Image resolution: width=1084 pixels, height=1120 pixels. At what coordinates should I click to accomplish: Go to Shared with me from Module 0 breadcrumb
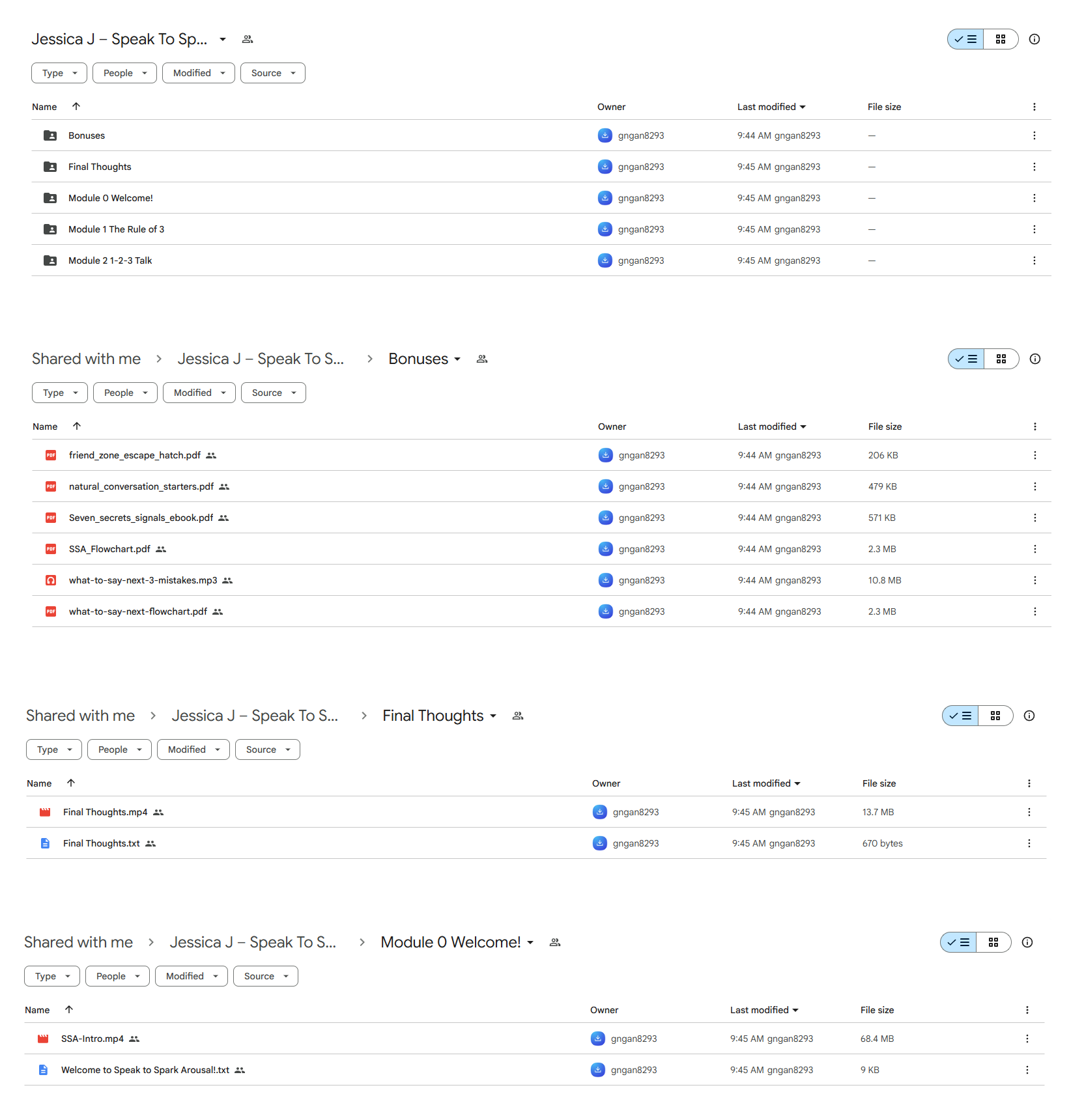pyautogui.click(x=79, y=942)
